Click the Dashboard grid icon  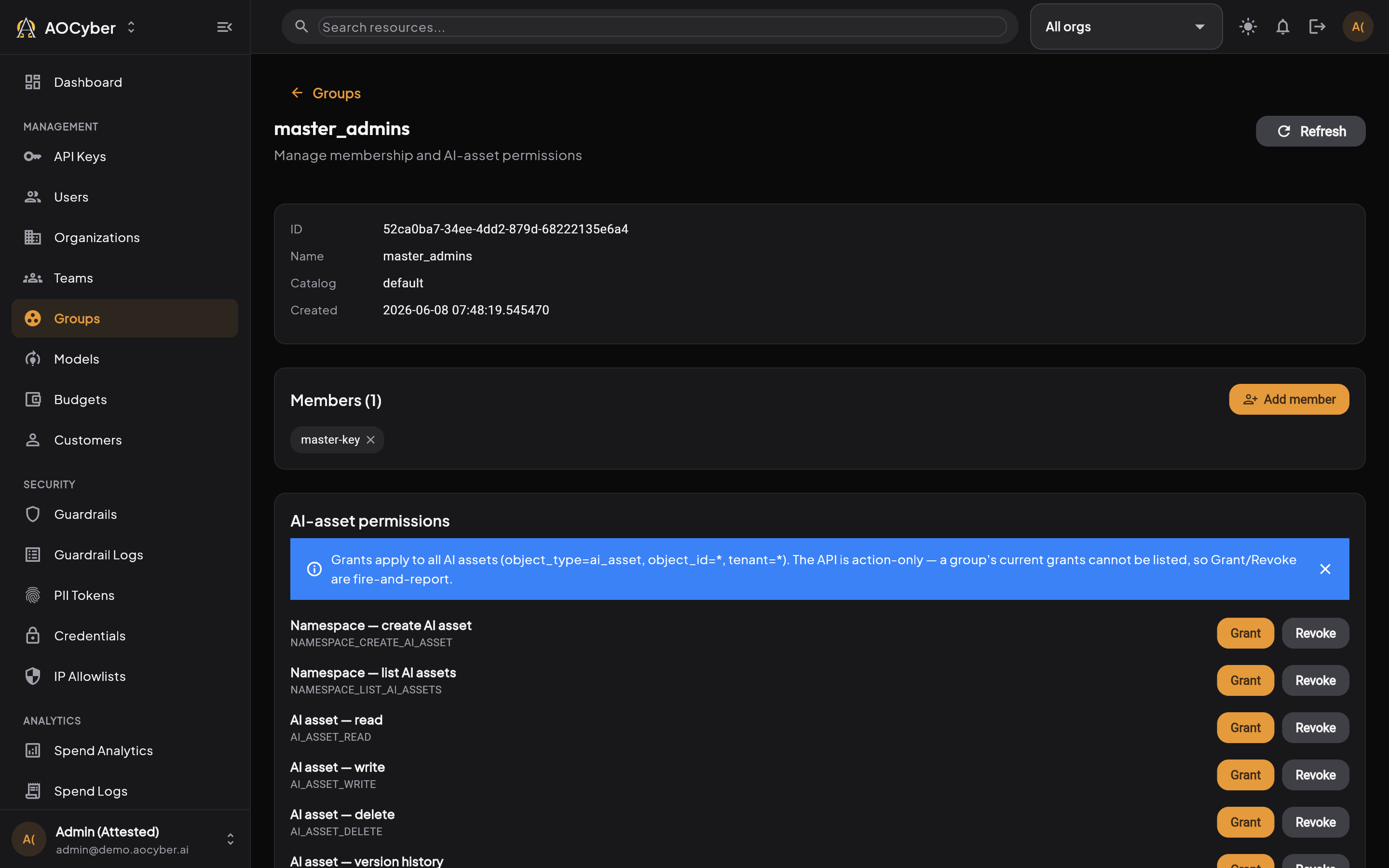33,82
